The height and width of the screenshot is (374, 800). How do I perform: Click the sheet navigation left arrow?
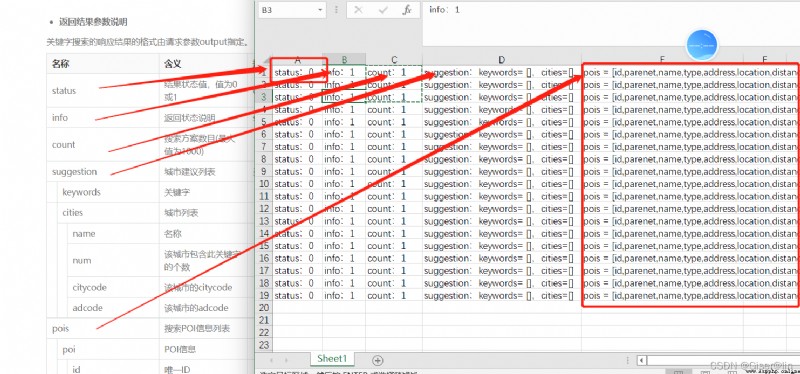[271, 360]
